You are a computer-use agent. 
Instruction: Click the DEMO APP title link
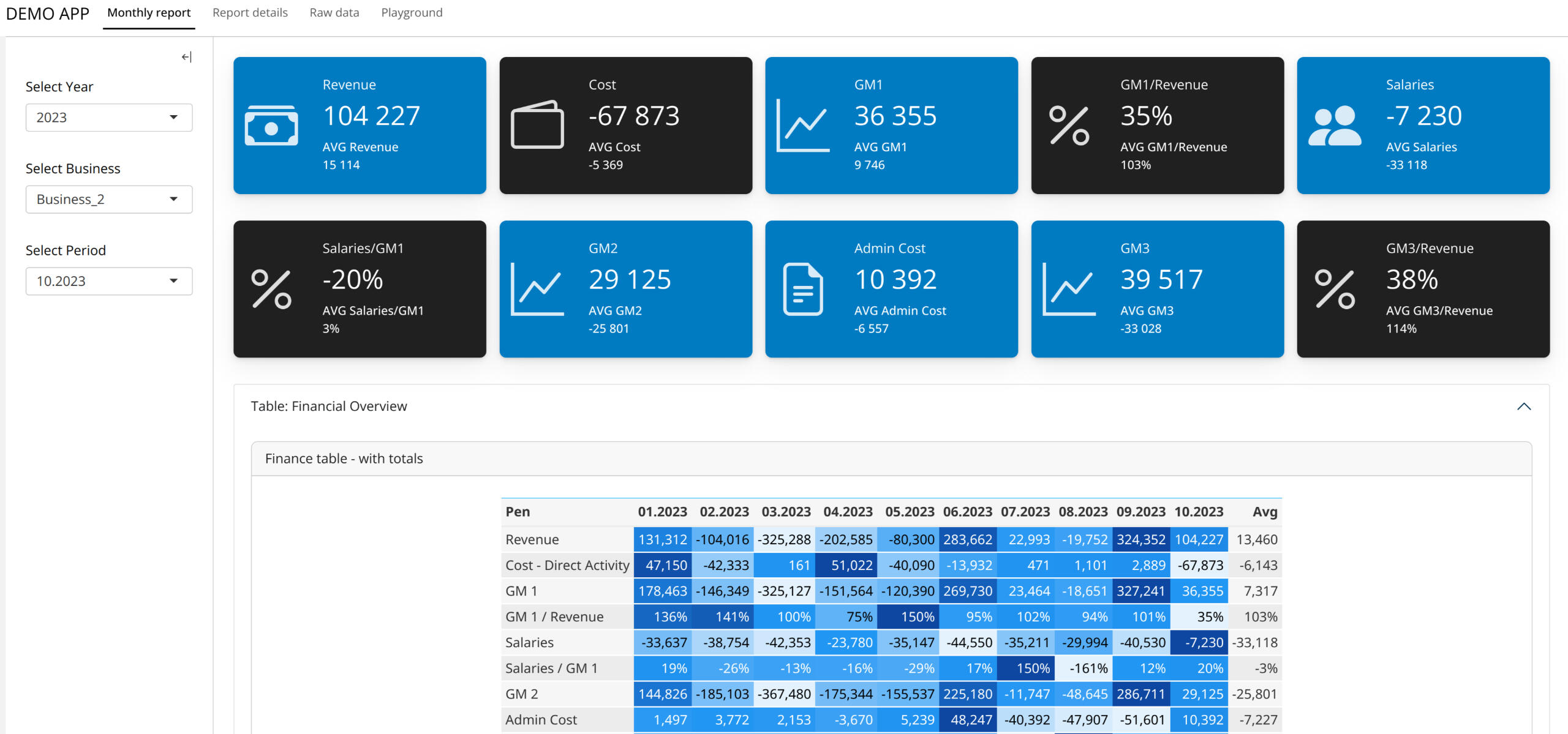(48, 13)
